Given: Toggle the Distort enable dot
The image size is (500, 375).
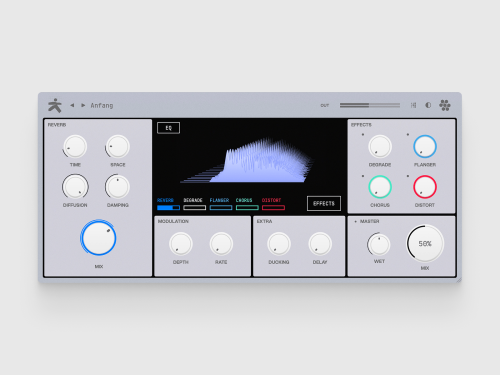Looking at the screenshot, I should (408, 176).
